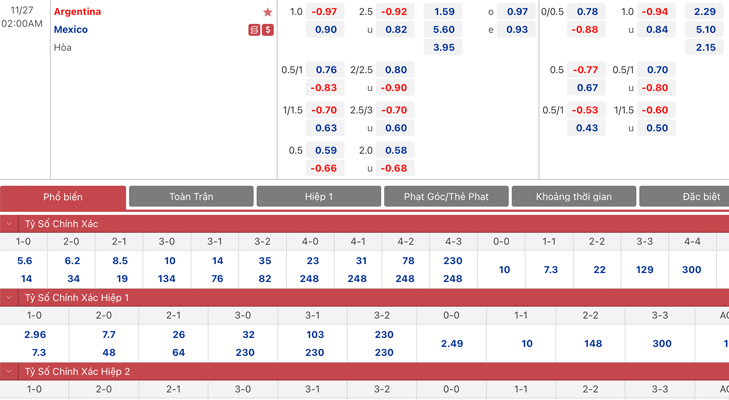Viewport: 729px width, 400px height.
Task: Bet correct score 3-2 at 35
Action: (x=265, y=261)
